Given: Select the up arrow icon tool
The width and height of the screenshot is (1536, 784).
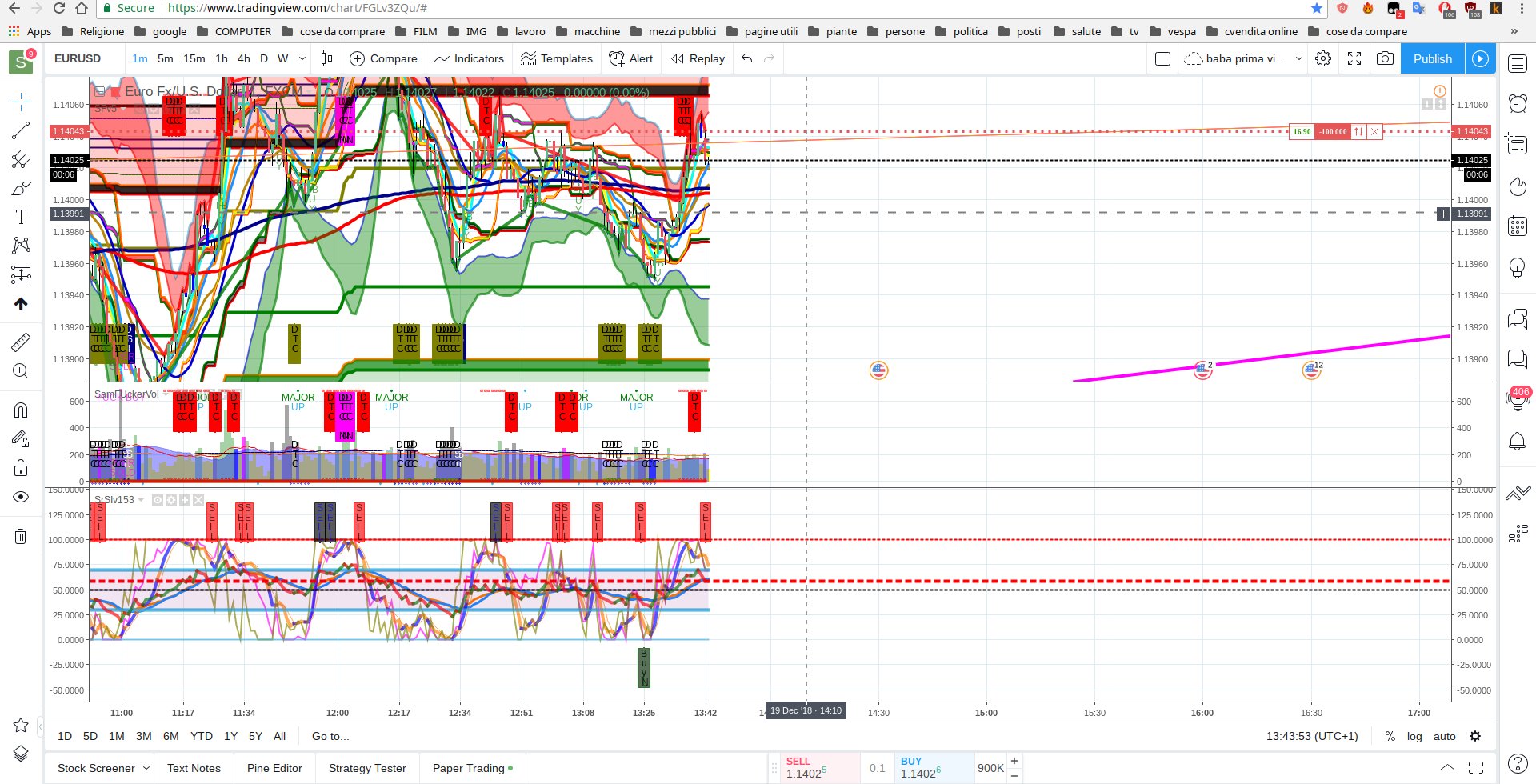Looking at the screenshot, I should [21, 303].
